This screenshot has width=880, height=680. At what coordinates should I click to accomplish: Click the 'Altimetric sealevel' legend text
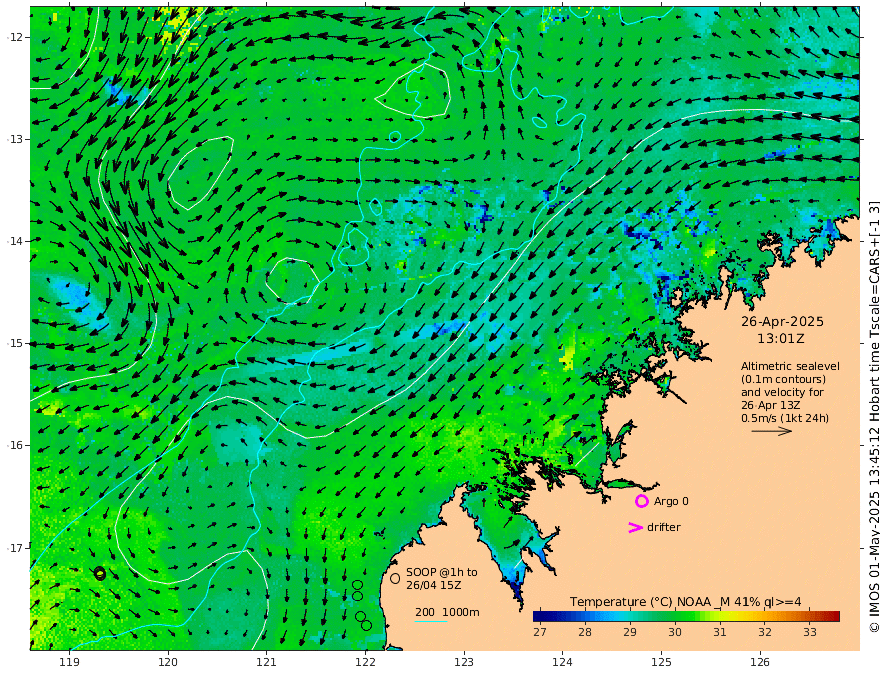point(790,366)
